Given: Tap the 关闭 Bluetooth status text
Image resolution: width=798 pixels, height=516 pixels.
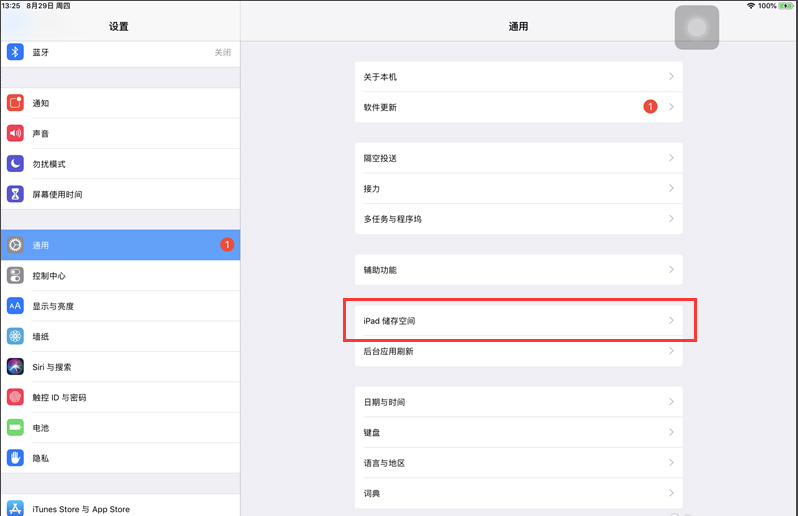Looking at the screenshot, I should click(x=222, y=52).
